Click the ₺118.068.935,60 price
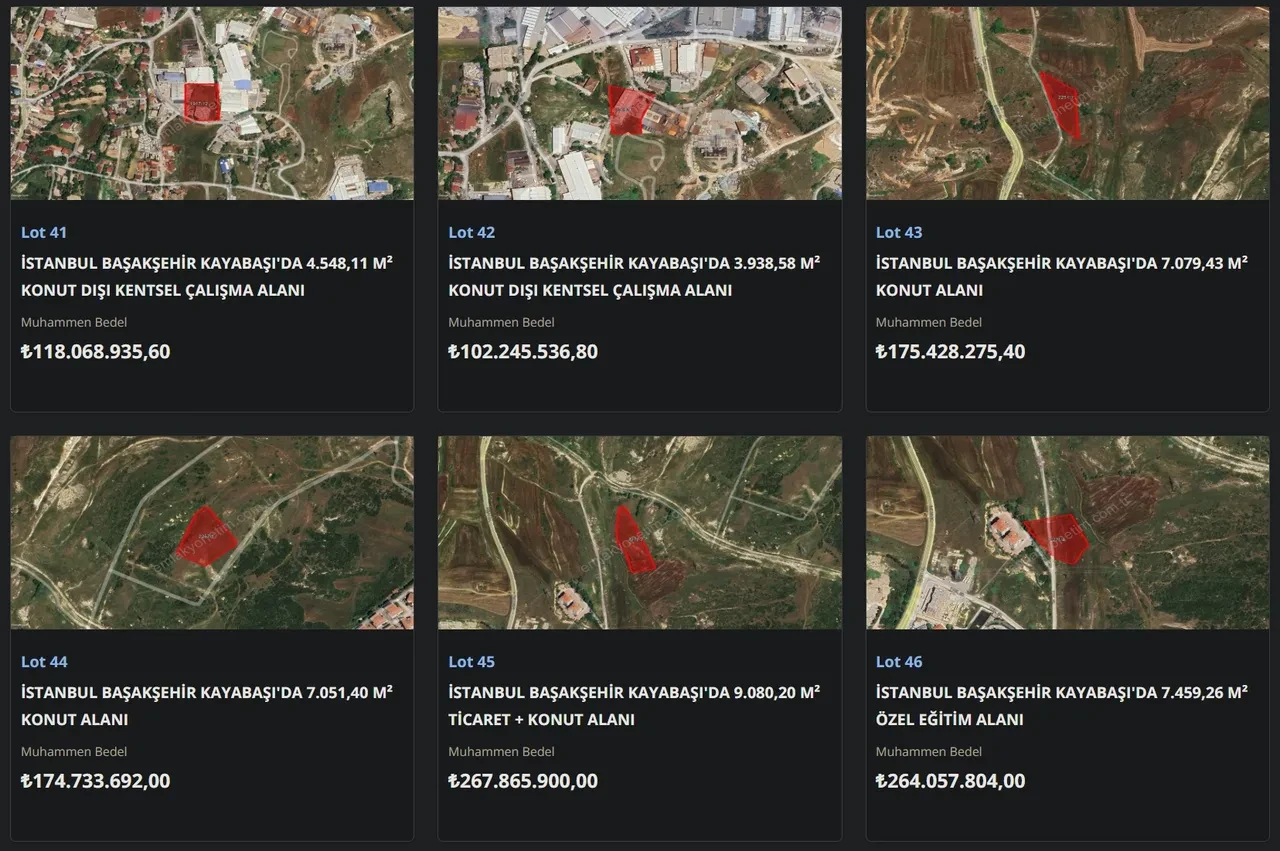The image size is (1280, 851). [x=96, y=351]
